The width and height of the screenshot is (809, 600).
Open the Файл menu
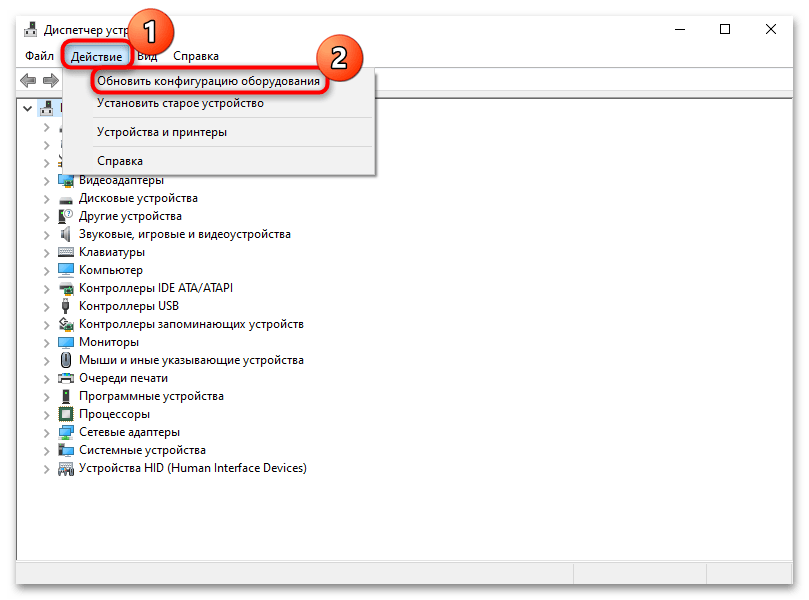[40, 56]
